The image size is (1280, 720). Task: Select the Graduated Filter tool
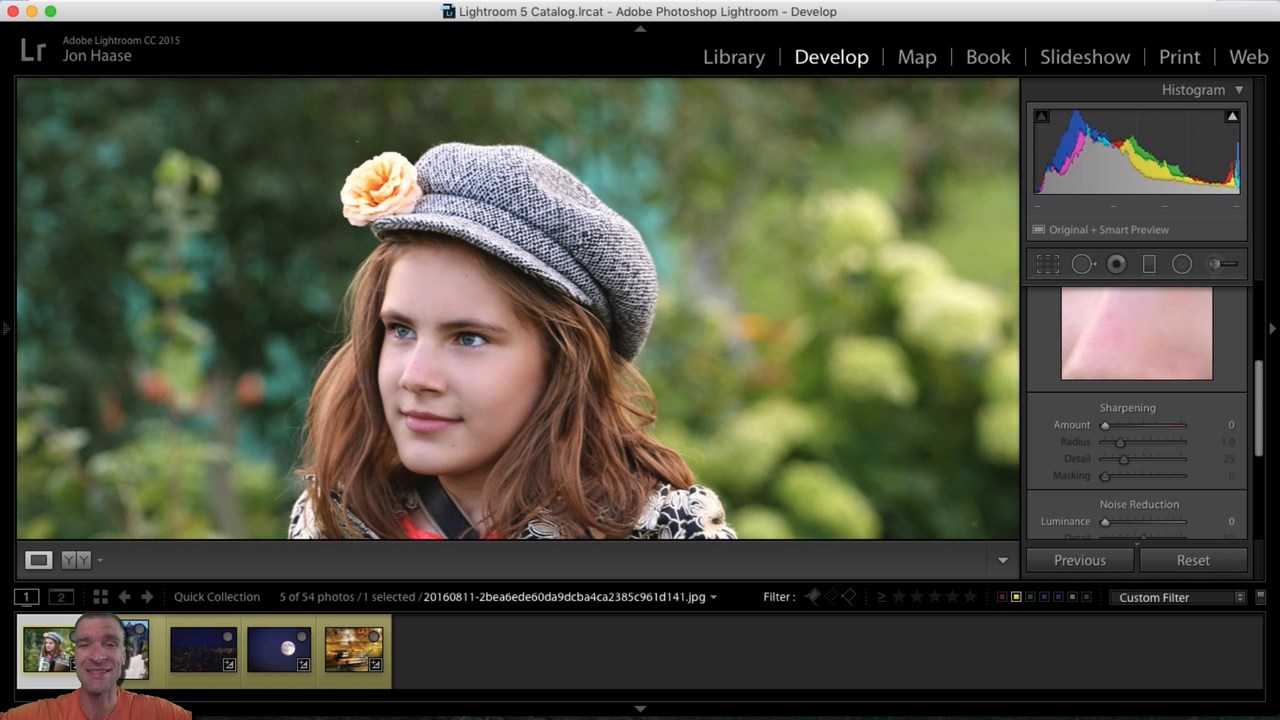(x=1149, y=264)
